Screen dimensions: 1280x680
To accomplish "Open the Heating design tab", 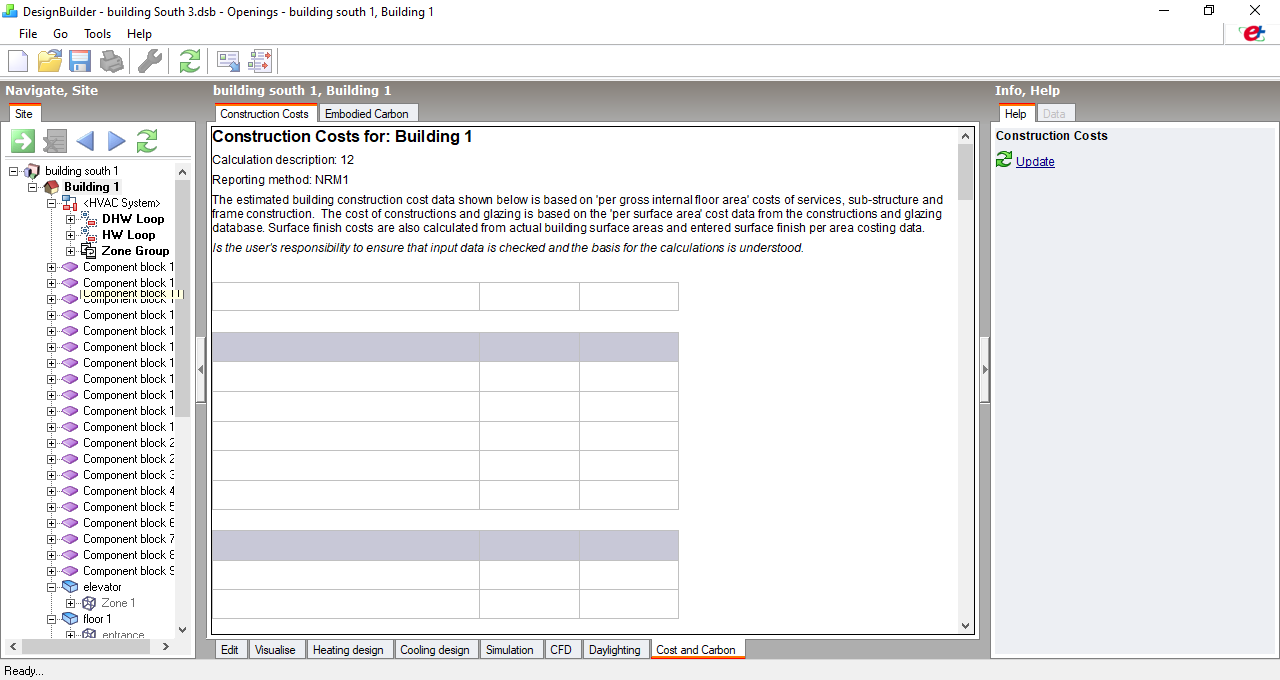I will [x=348, y=650].
